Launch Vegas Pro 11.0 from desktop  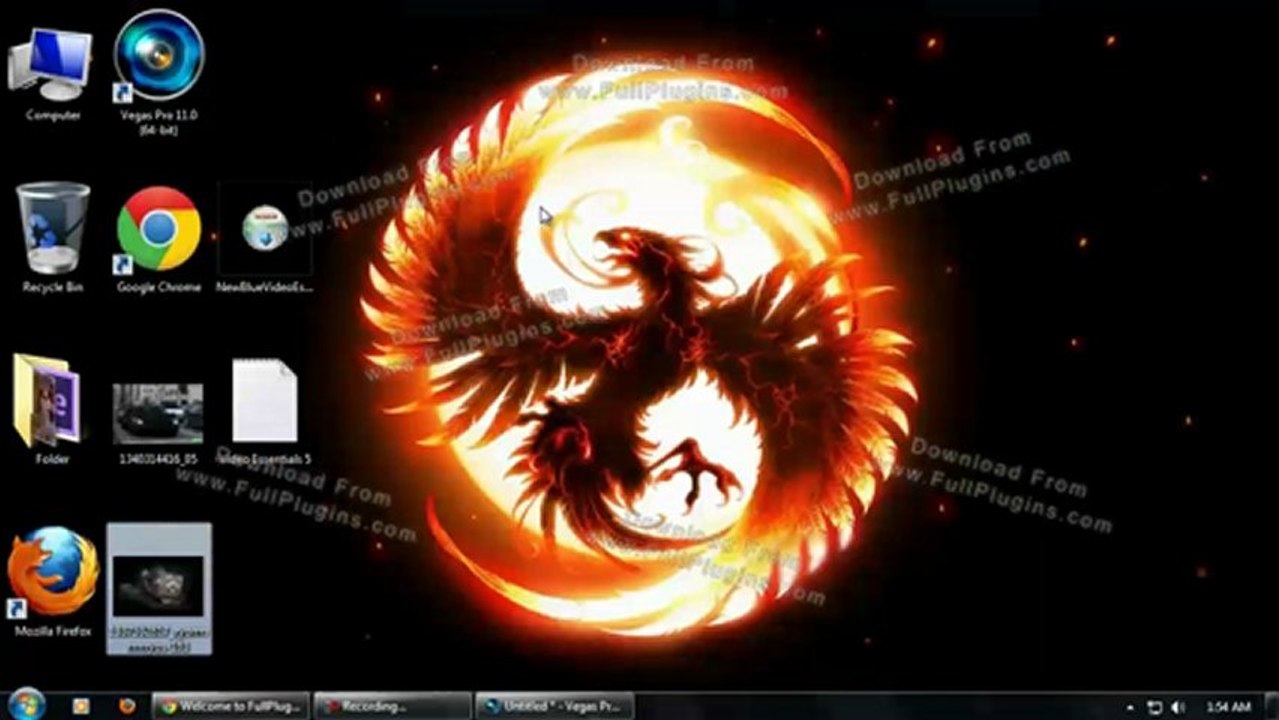click(158, 72)
